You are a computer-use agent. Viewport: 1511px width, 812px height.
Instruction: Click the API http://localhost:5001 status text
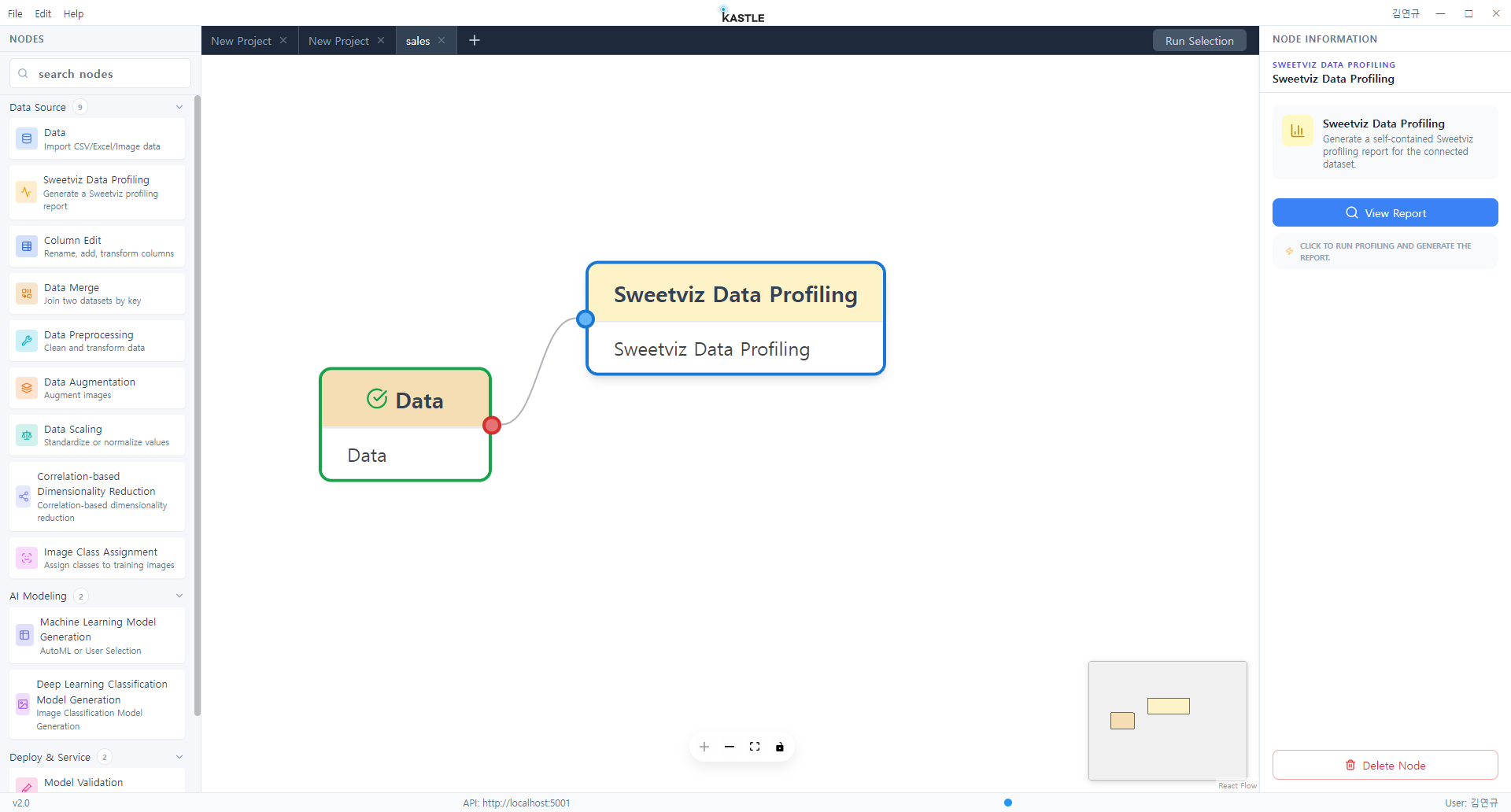(516, 803)
